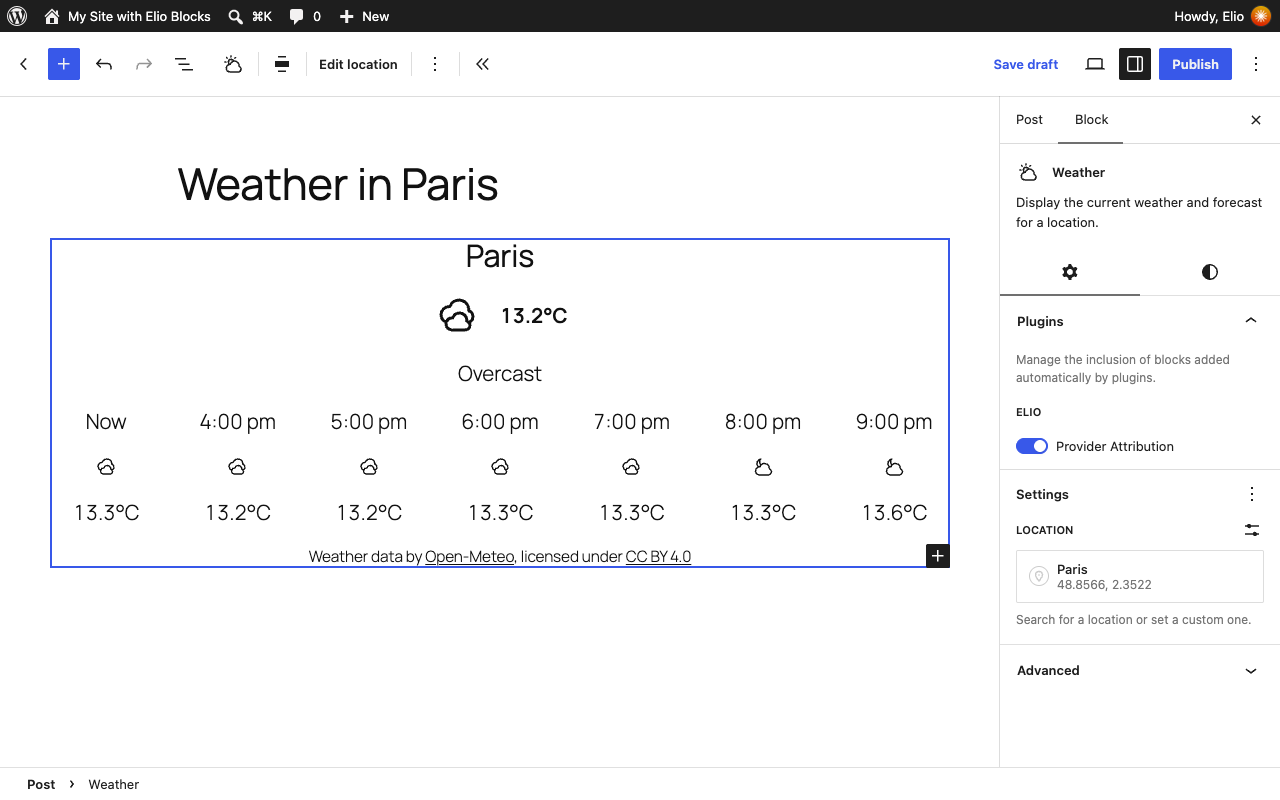
Task: Publish the post
Action: (x=1195, y=64)
